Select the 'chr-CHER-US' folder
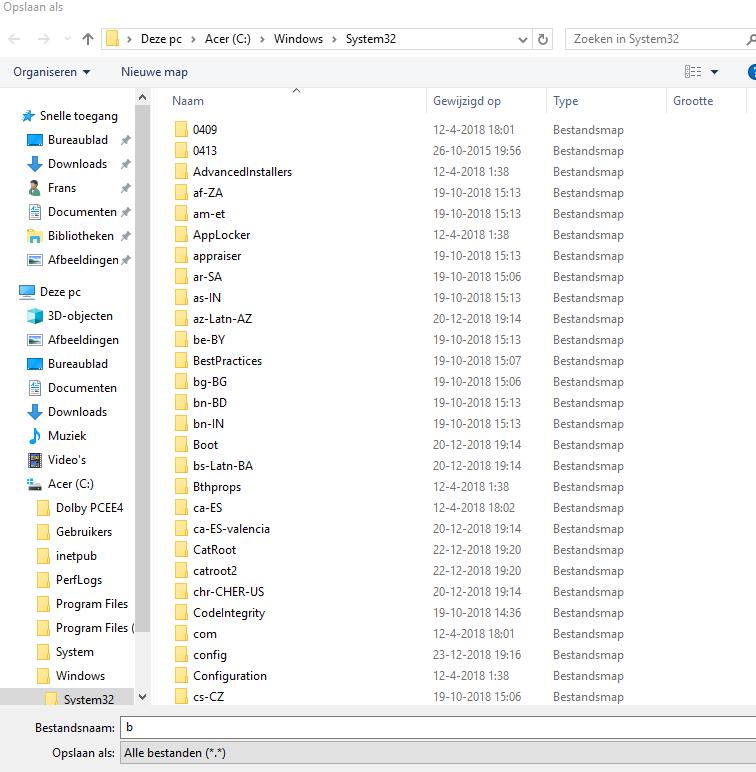756x772 pixels. point(228,592)
